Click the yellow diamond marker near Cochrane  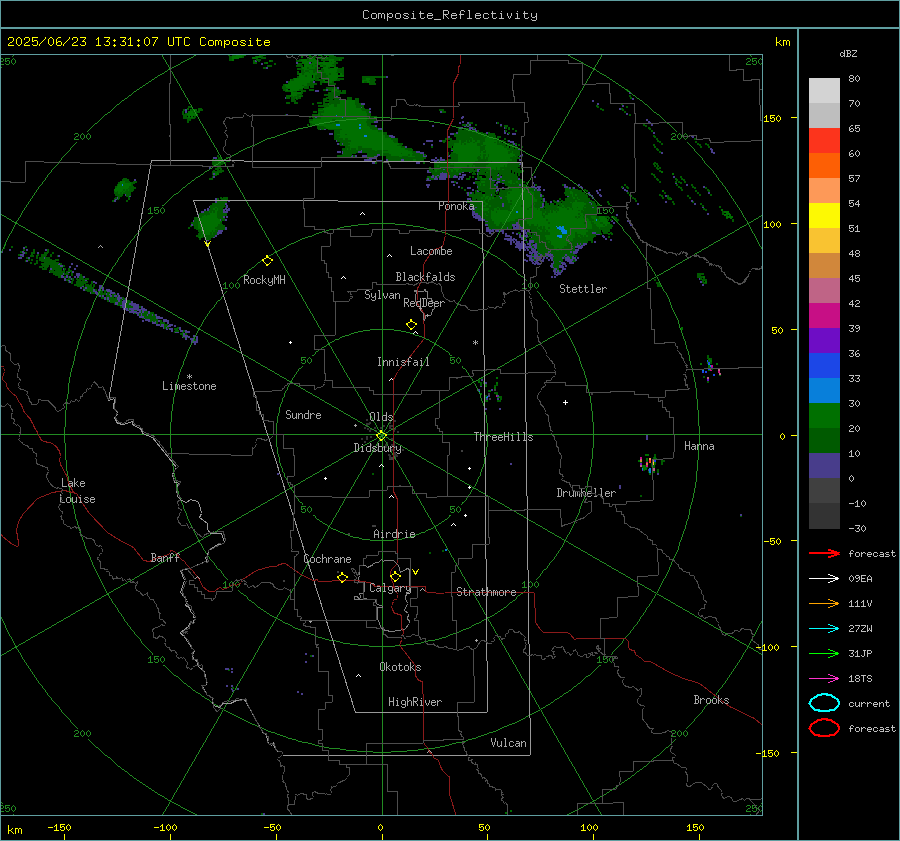pos(342,578)
